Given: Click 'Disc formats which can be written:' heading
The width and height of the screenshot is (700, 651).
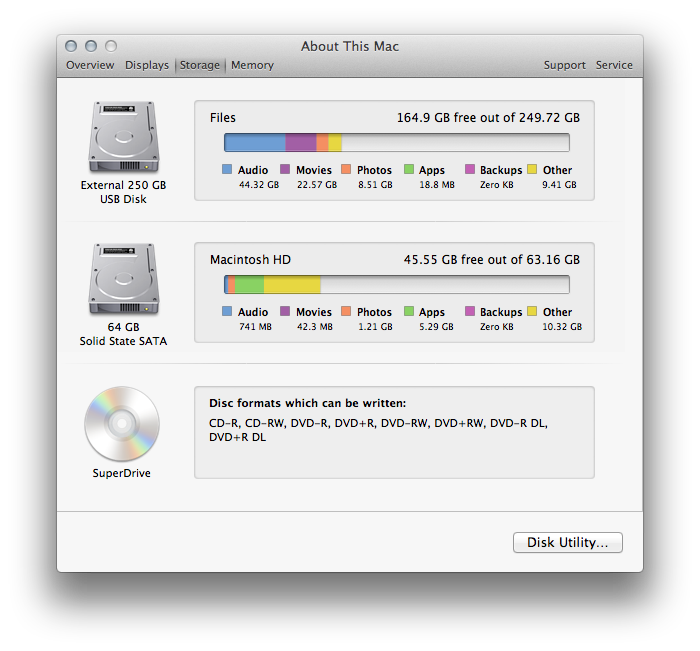Looking at the screenshot, I should click(308, 403).
